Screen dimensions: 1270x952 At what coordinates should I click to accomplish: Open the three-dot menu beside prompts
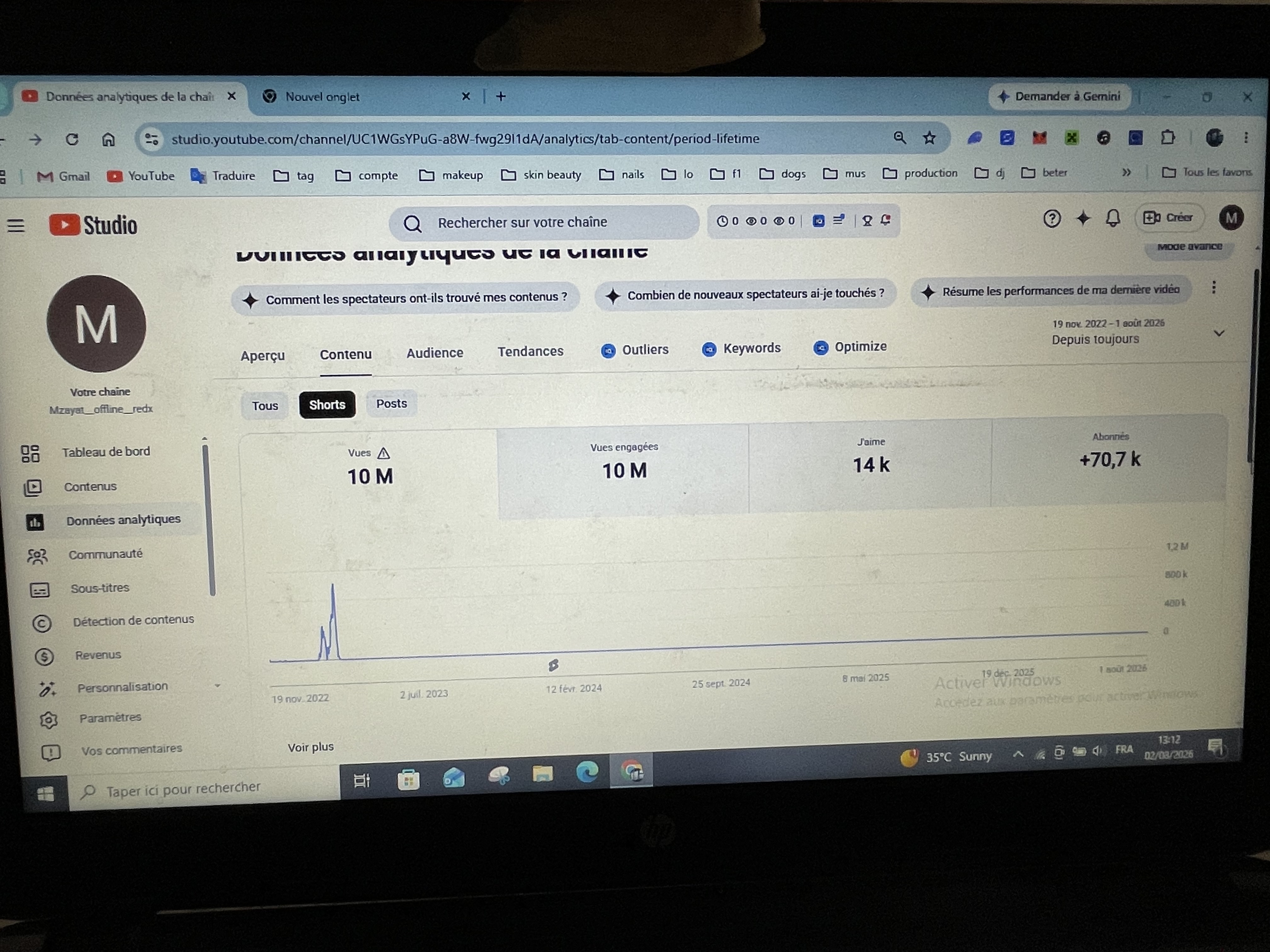[x=1214, y=287]
